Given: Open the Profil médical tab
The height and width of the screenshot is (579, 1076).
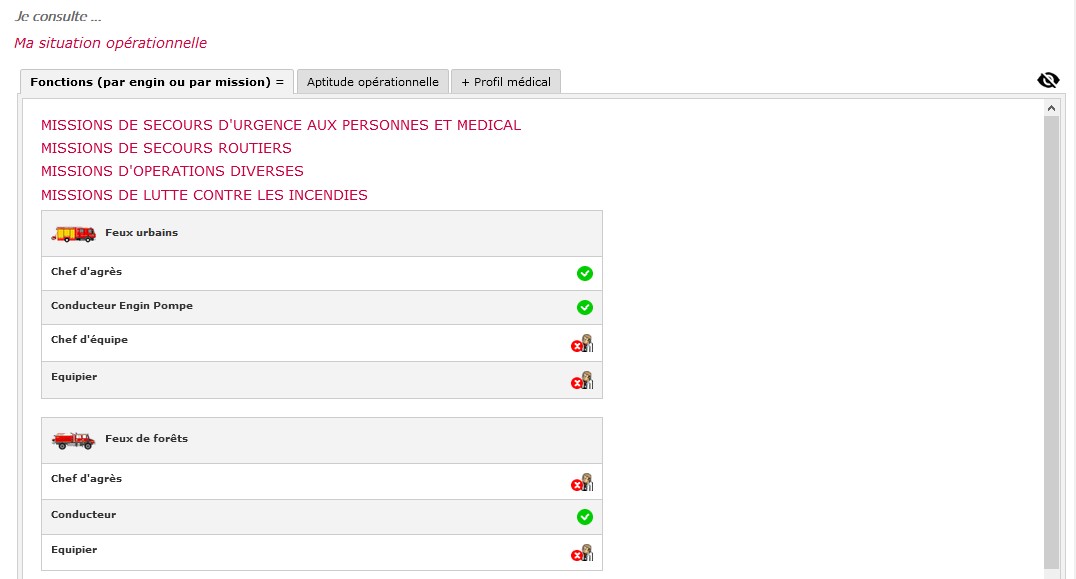Looking at the screenshot, I should tap(506, 82).
